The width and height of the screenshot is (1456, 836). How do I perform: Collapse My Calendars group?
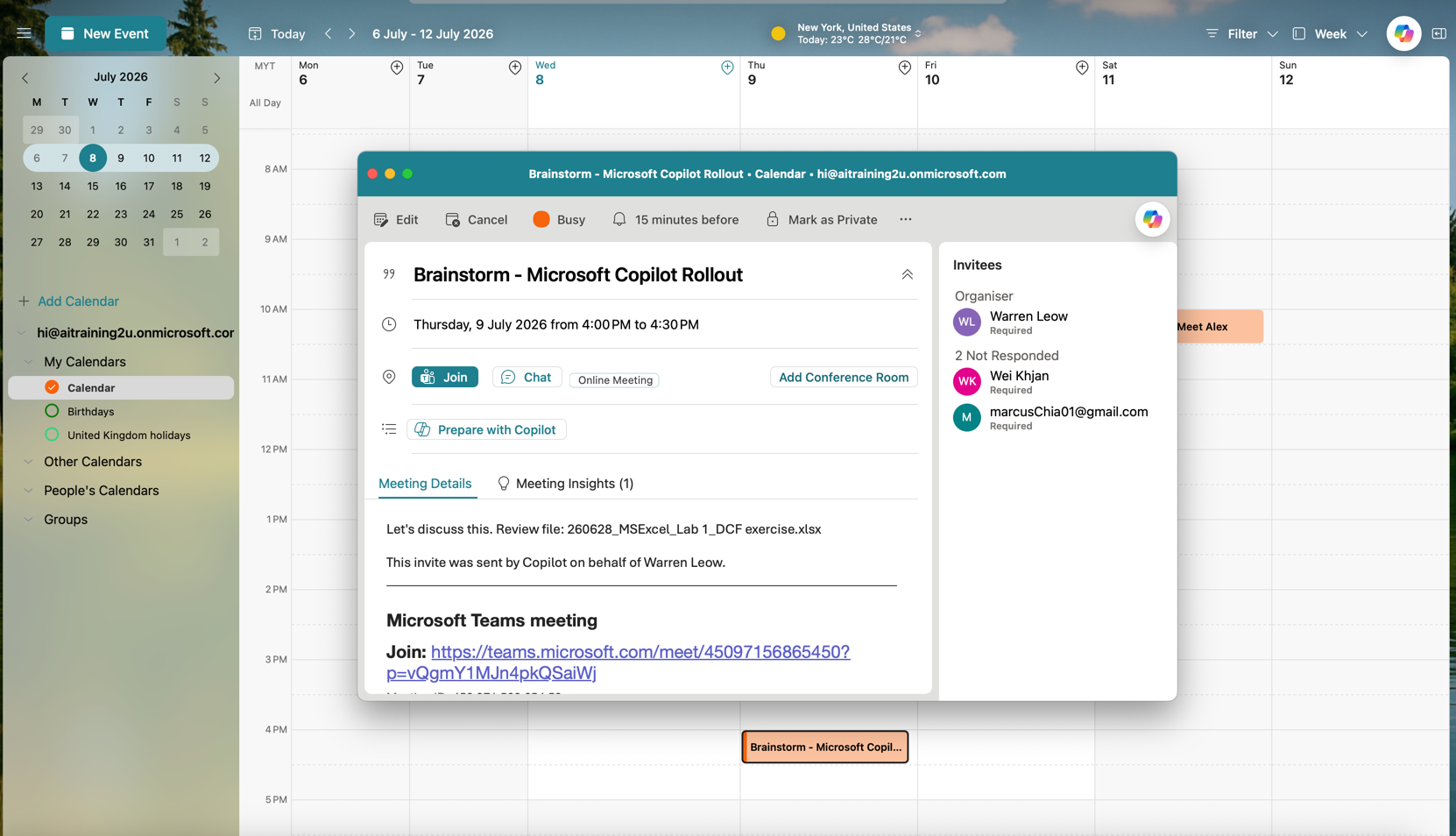tap(28, 362)
